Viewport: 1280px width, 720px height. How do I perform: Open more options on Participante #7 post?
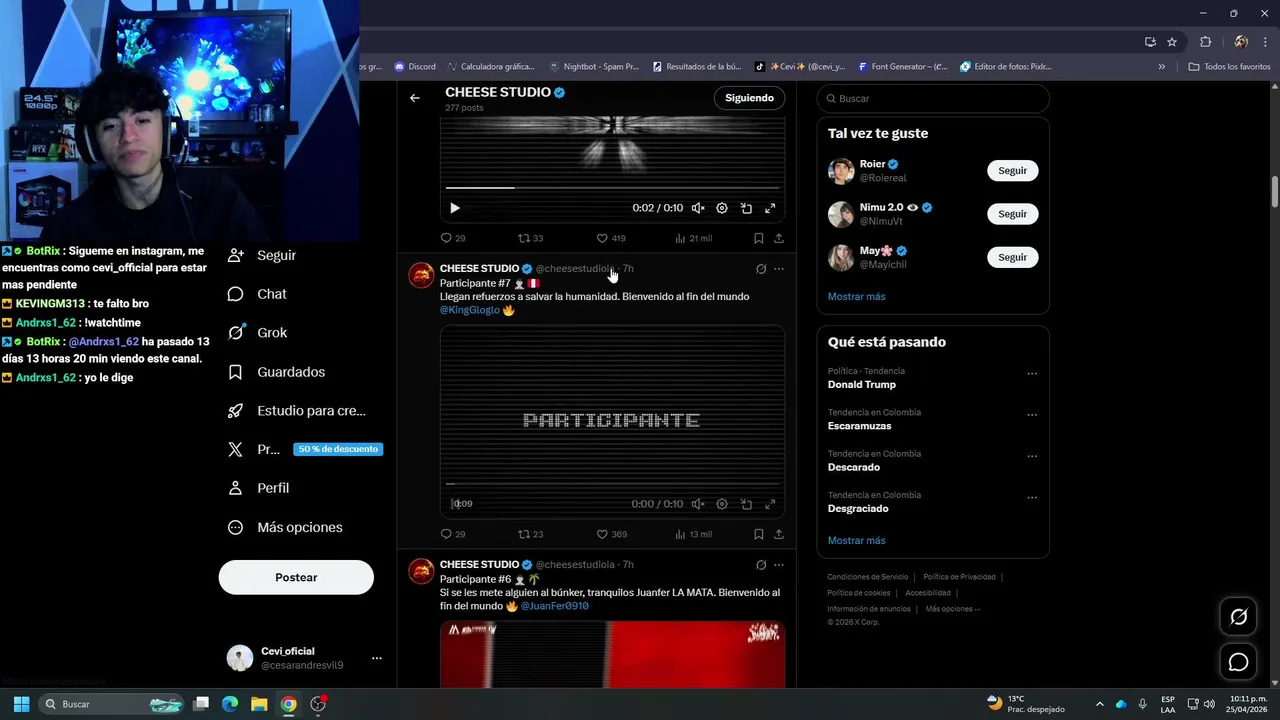pos(779,269)
